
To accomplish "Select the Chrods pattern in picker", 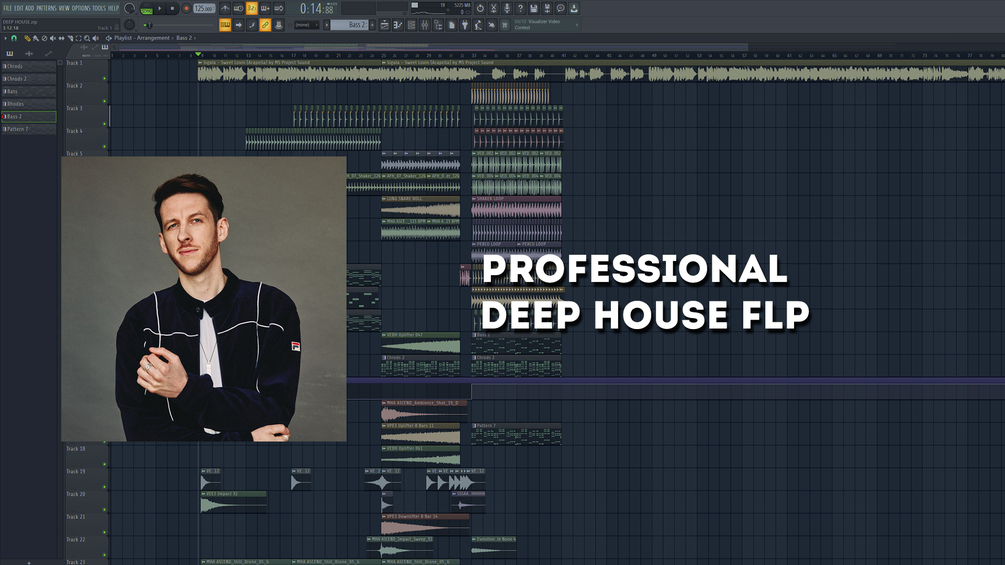I will tap(29, 66).
